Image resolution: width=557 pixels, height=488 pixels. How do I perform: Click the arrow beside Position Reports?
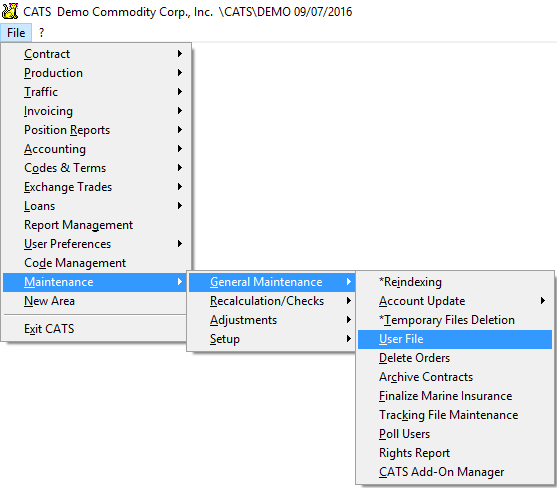pos(180,130)
